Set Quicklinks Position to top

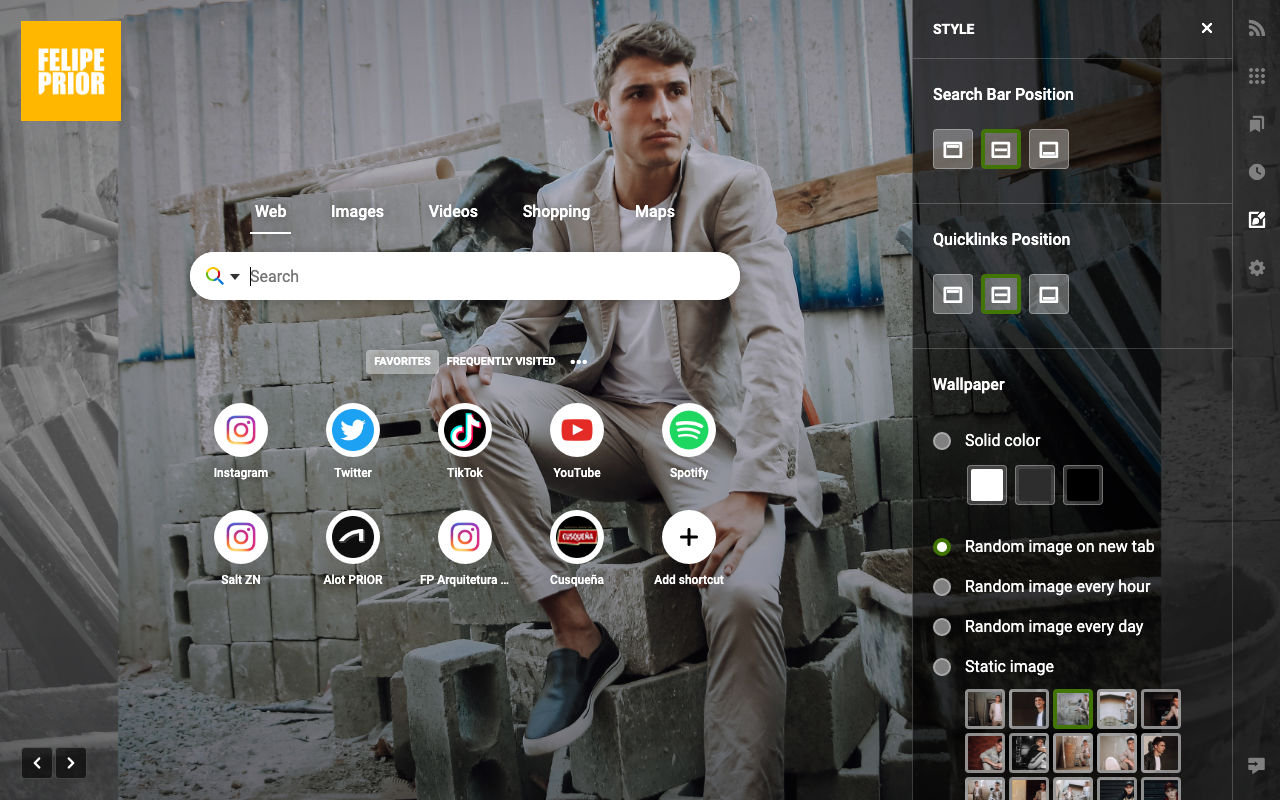(x=953, y=295)
